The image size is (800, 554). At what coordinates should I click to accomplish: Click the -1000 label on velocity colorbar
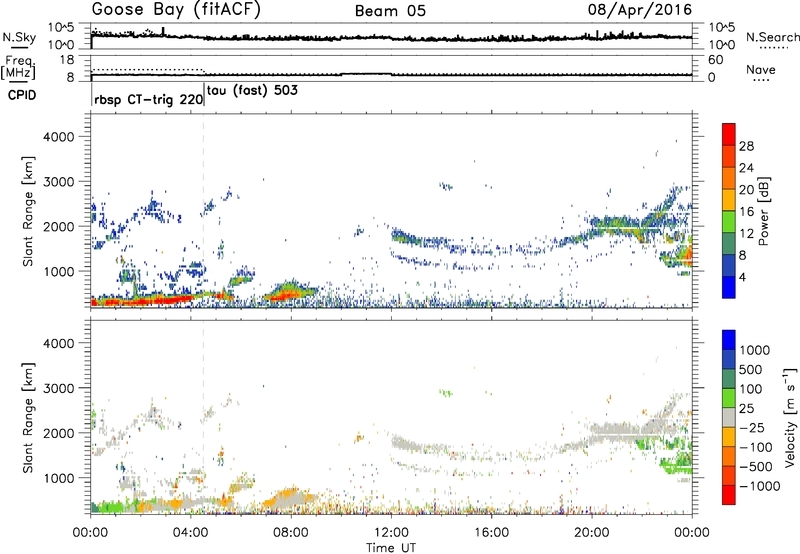[x=760, y=486]
